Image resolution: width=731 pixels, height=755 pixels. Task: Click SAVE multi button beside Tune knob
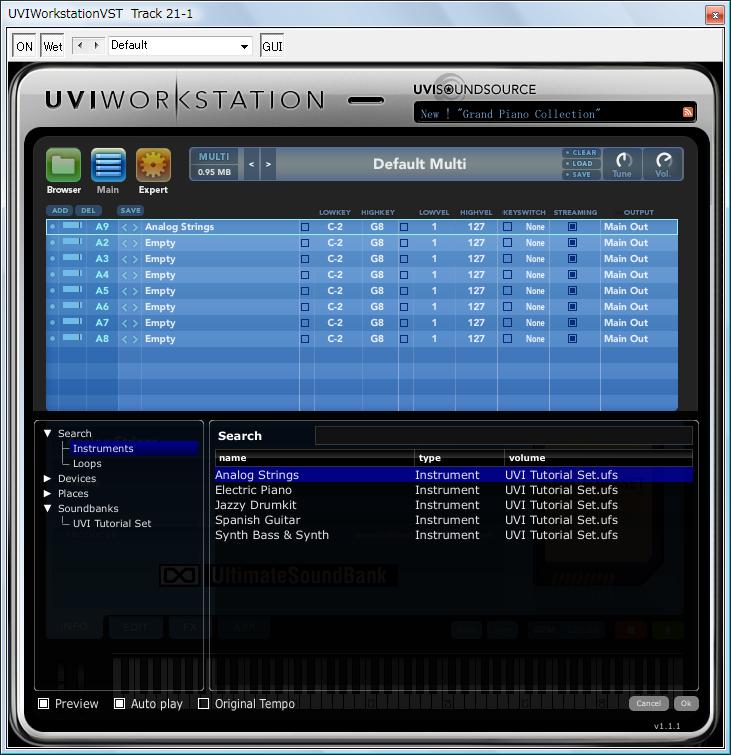581,175
